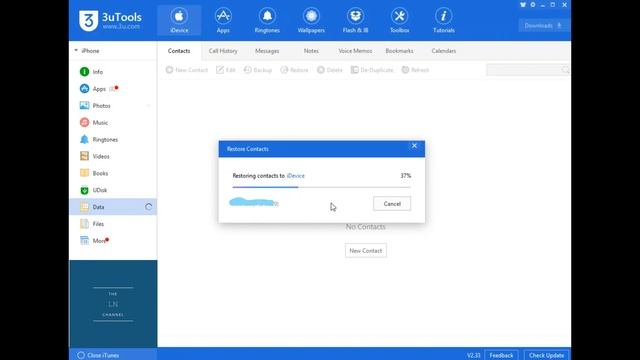The width and height of the screenshot is (640, 360).
Task: Select Videos in the sidebar
Action: click(x=113, y=156)
